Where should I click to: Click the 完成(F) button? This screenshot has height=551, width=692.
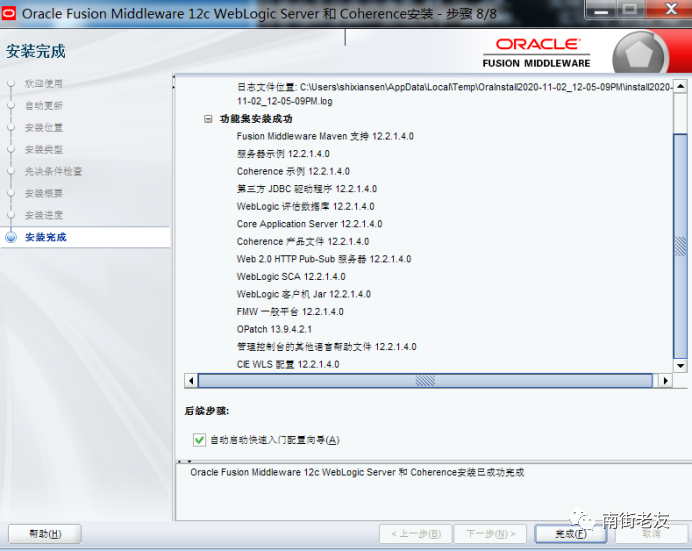(571, 534)
